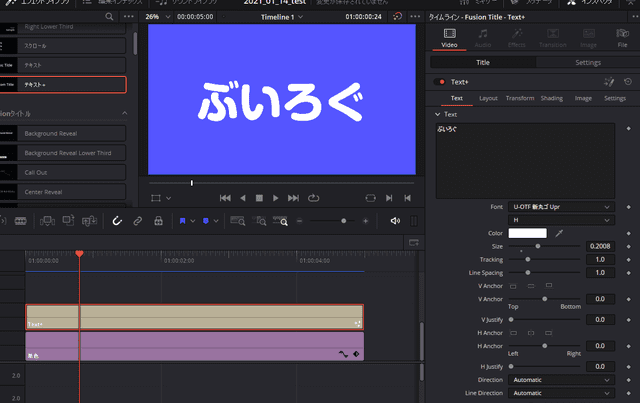Click the white text Color swatch
Screen dimensions: 640x403
pyautogui.click(x=527, y=233)
